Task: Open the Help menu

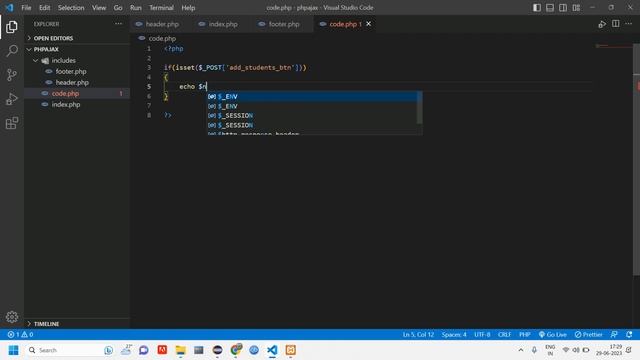Action: point(188,8)
